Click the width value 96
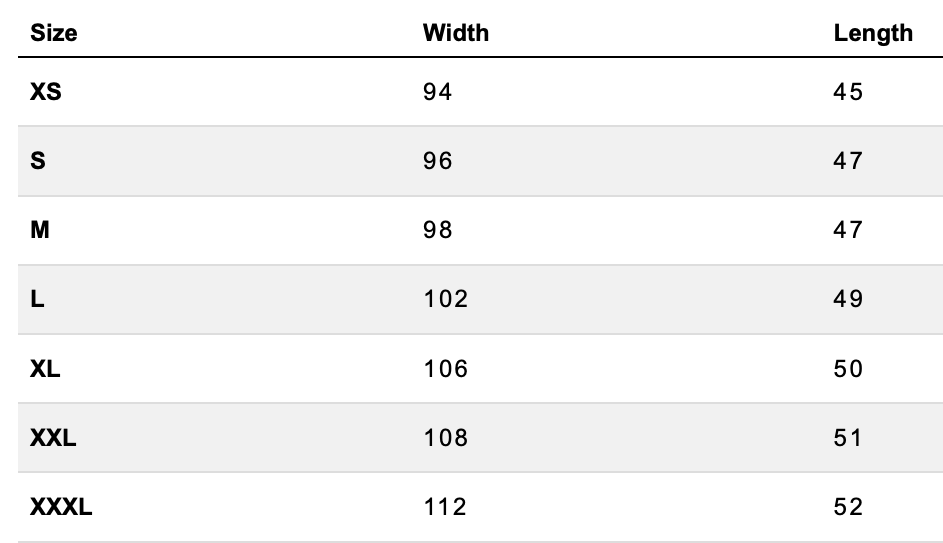This screenshot has height=543, width=943. [x=438, y=161]
